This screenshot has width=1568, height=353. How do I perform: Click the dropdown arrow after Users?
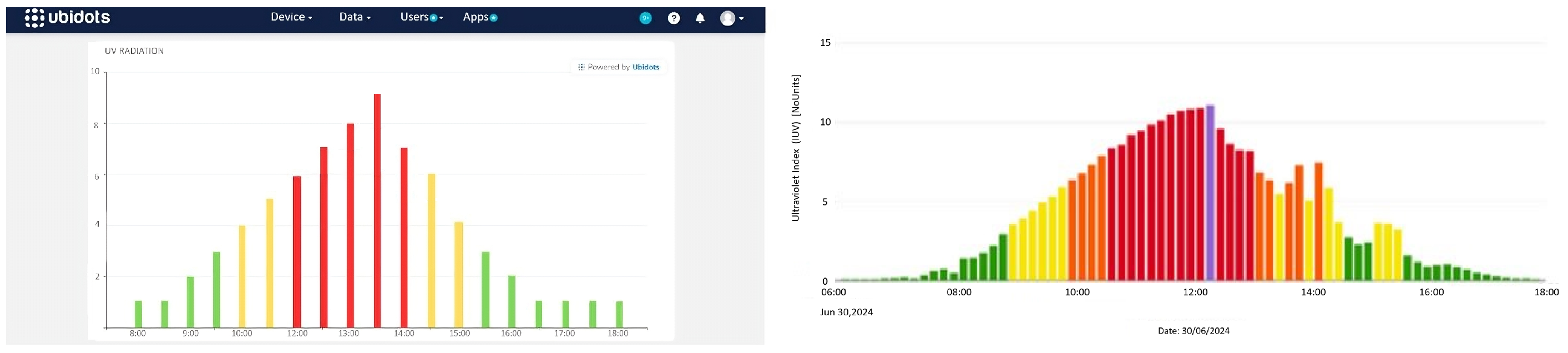(441, 18)
